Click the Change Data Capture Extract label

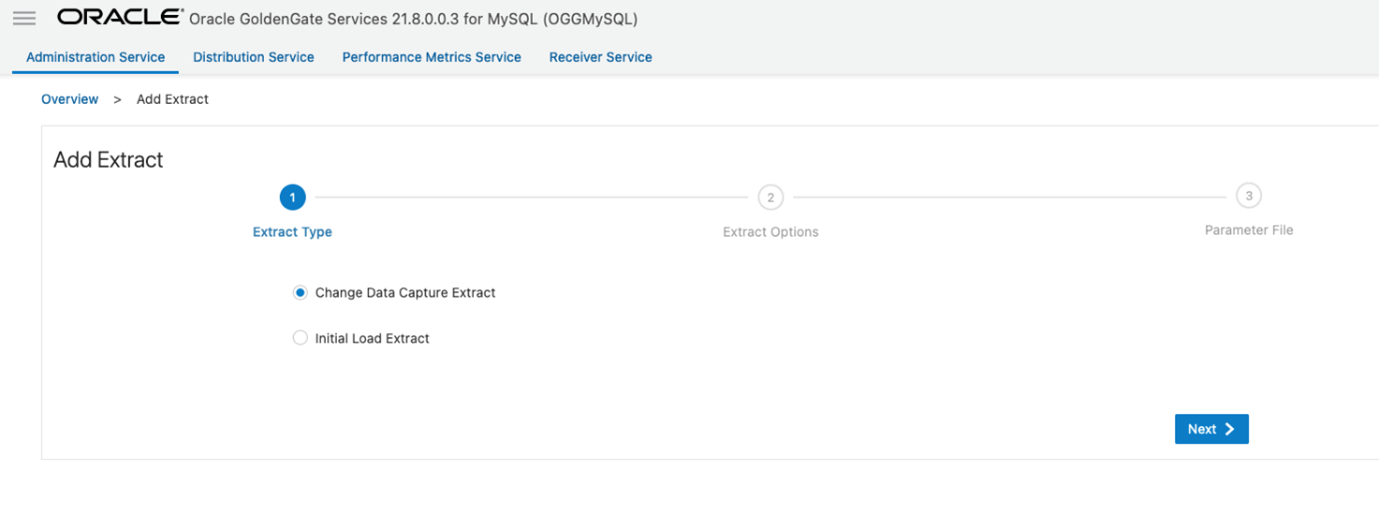(x=405, y=293)
